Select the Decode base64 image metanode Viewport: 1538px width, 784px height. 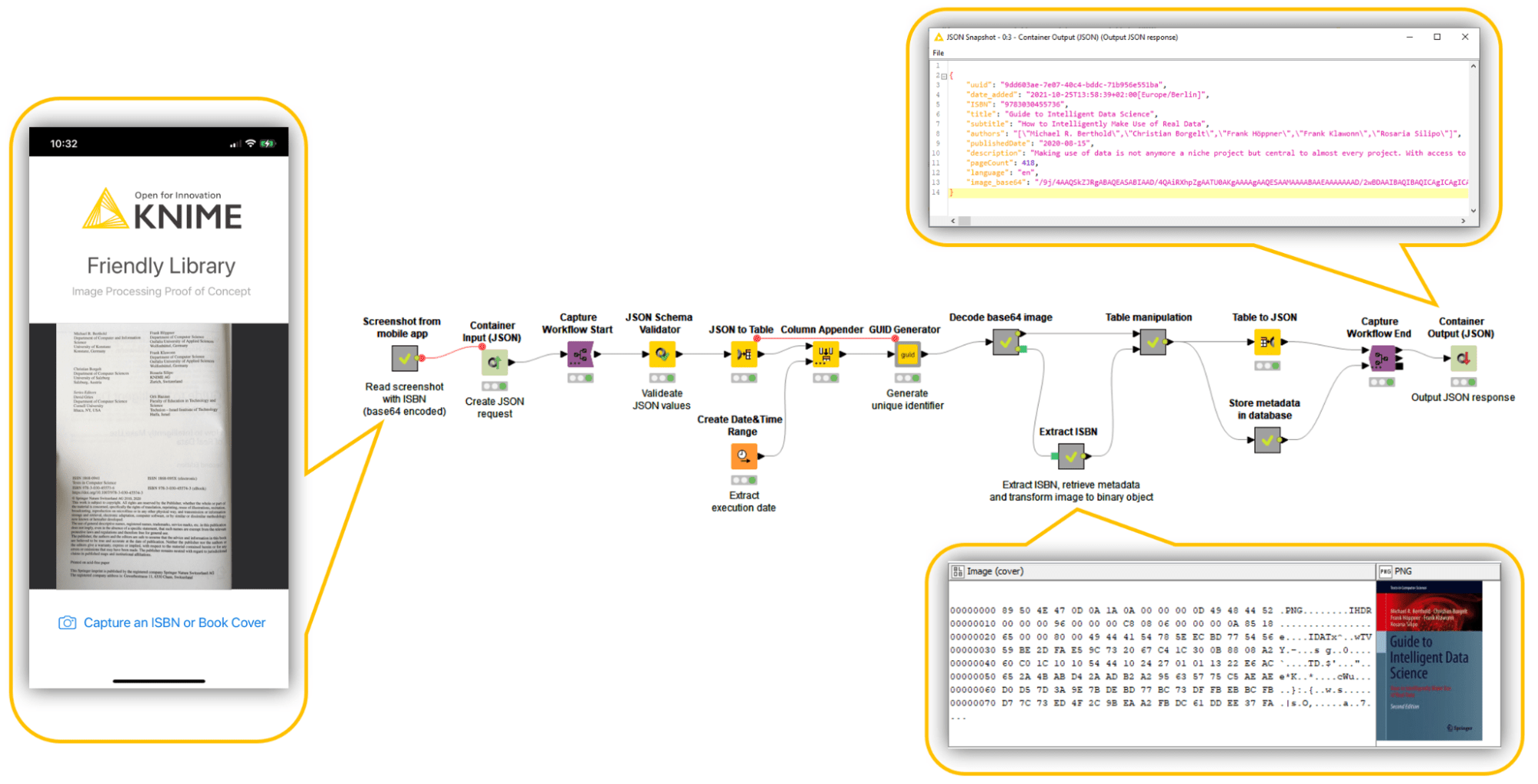point(1006,342)
